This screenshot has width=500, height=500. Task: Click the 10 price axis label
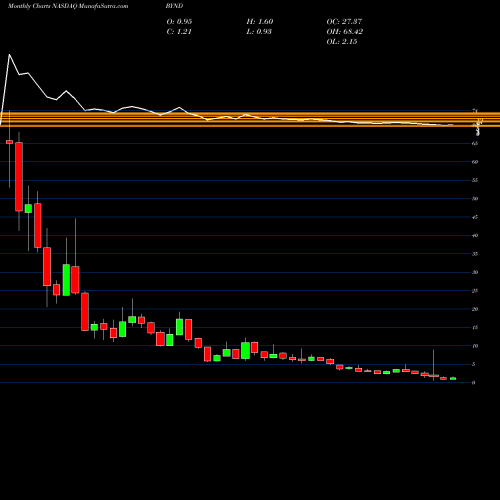click(x=475, y=346)
